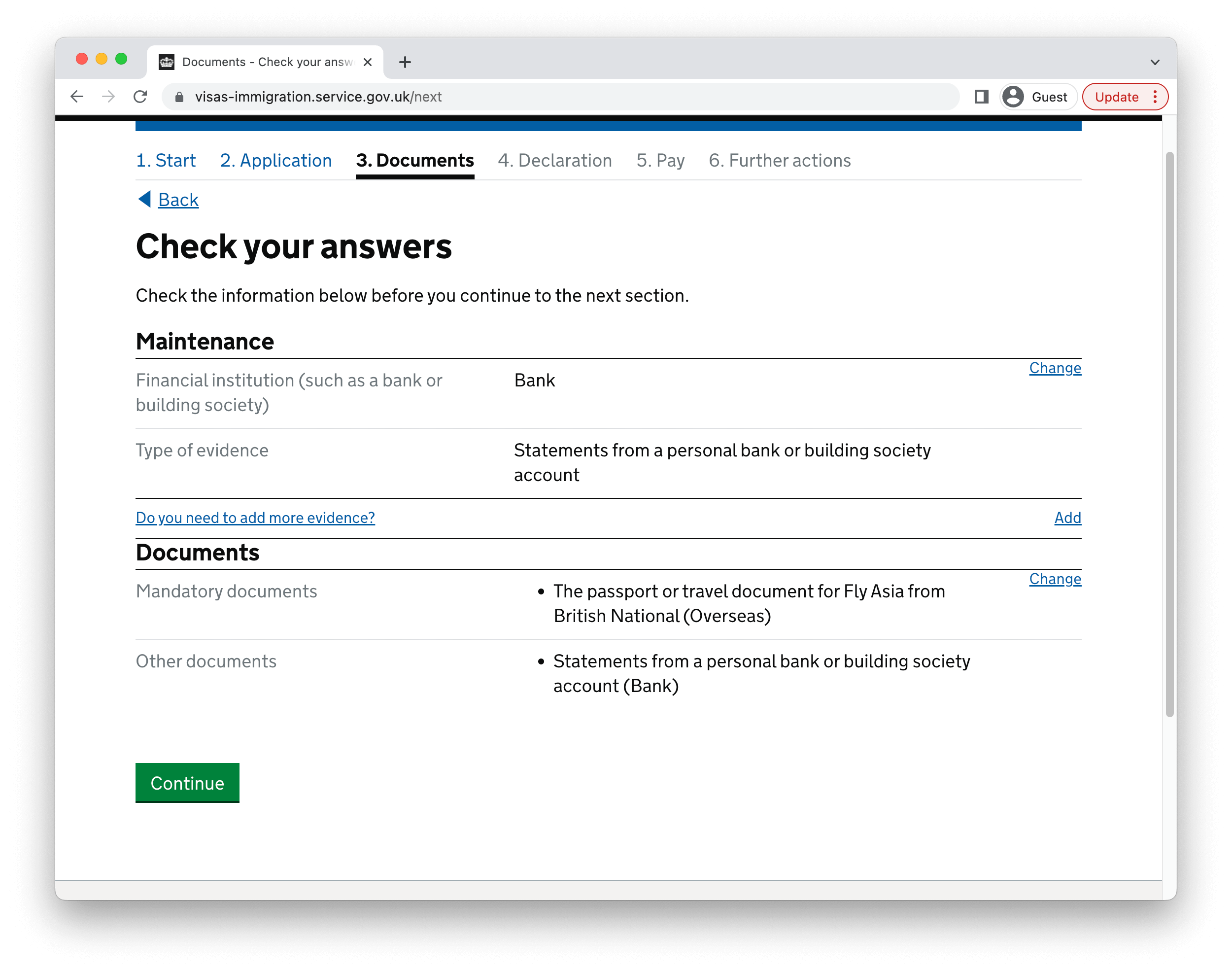
Task: Change the Maintenance section answers
Action: coord(1055,368)
